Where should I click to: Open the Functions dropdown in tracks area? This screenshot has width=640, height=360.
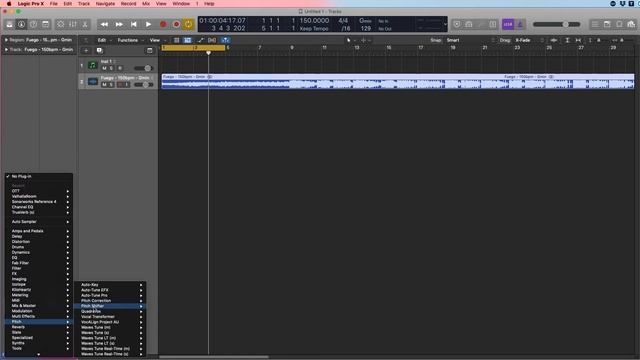pos(130,40)
